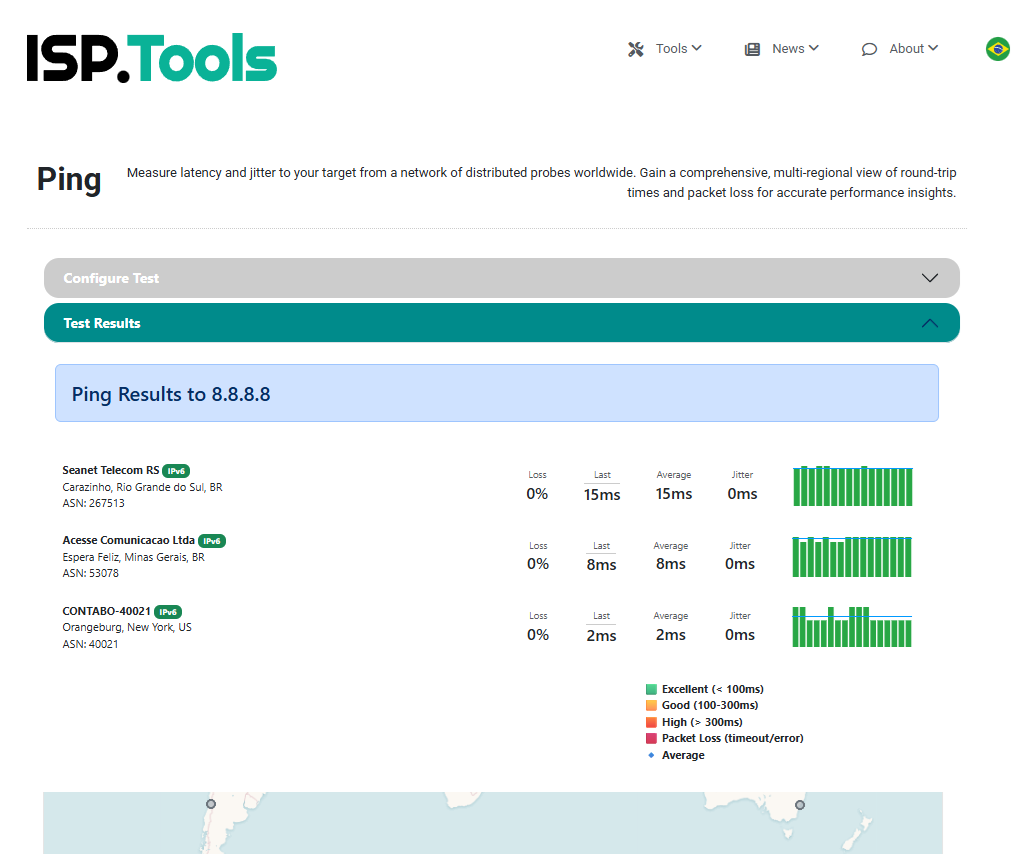Sort by the Last column for Seanet
This screenshot has height=854, width=1016.
pyautogui.click(x=601, y=475)
